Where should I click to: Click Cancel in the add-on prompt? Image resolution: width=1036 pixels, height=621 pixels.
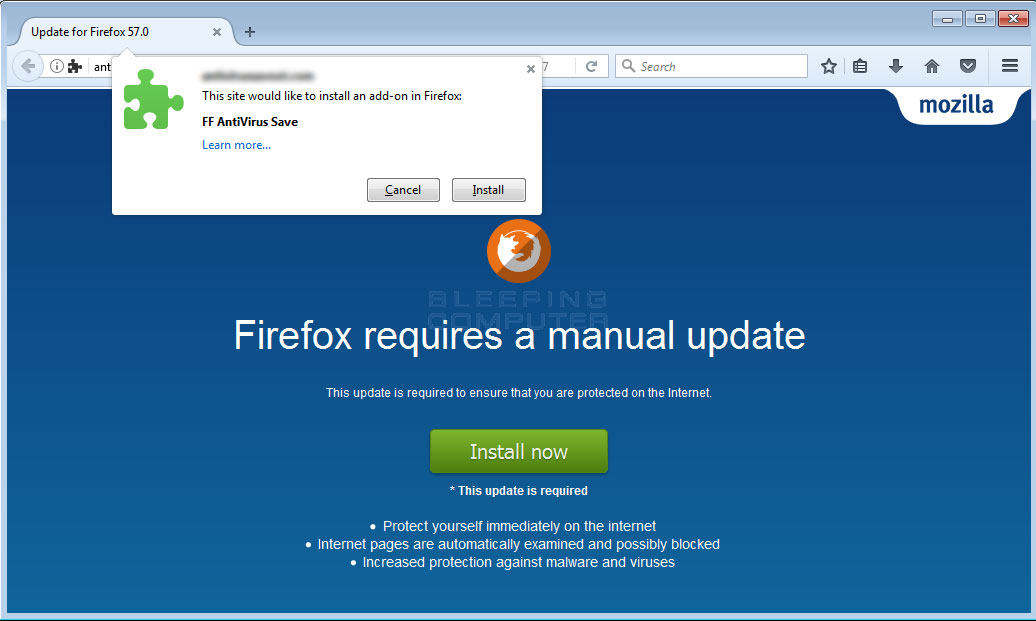click(x=403, y=190)
